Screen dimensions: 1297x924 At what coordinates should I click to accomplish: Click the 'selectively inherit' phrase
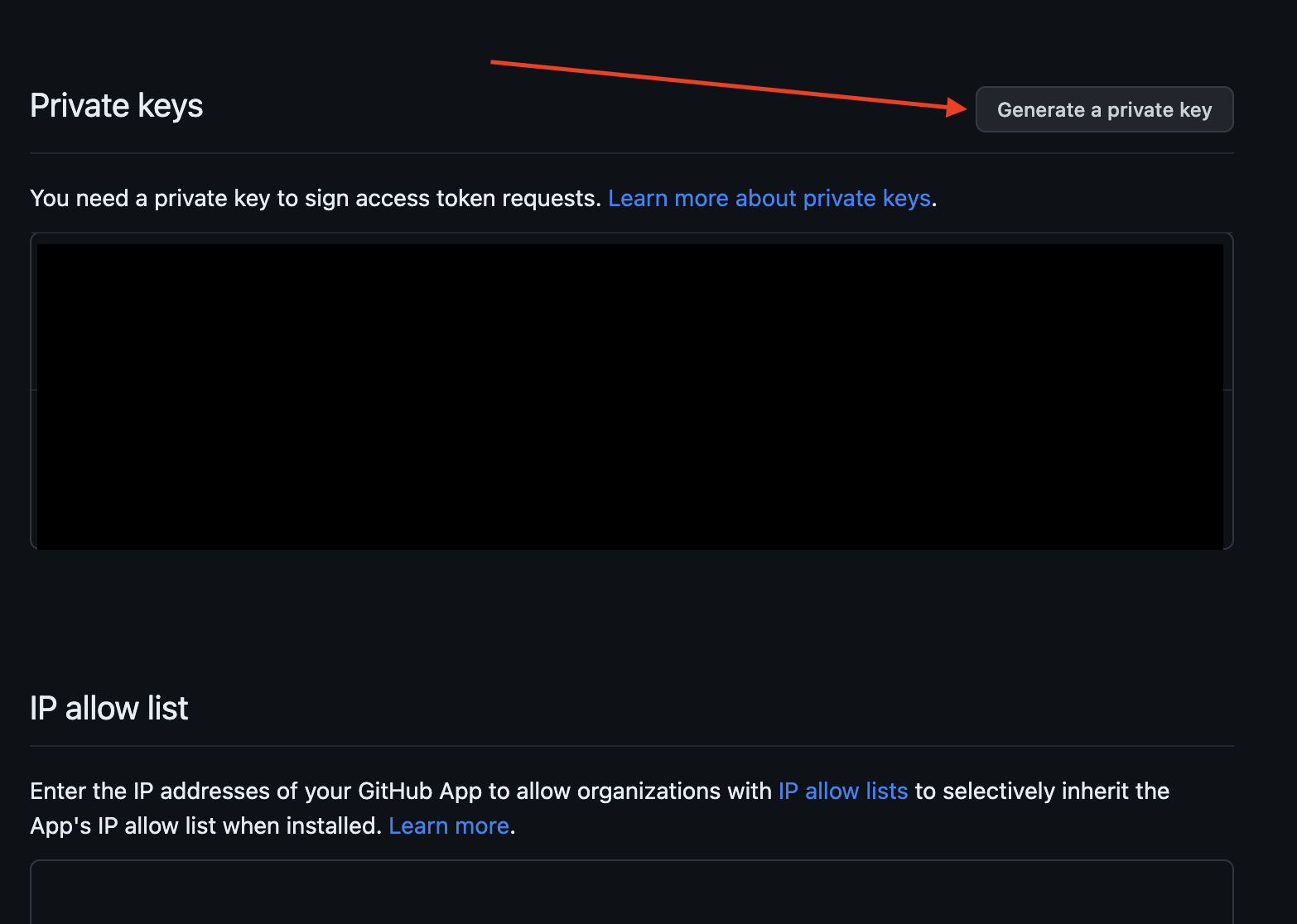(1034, 792)
